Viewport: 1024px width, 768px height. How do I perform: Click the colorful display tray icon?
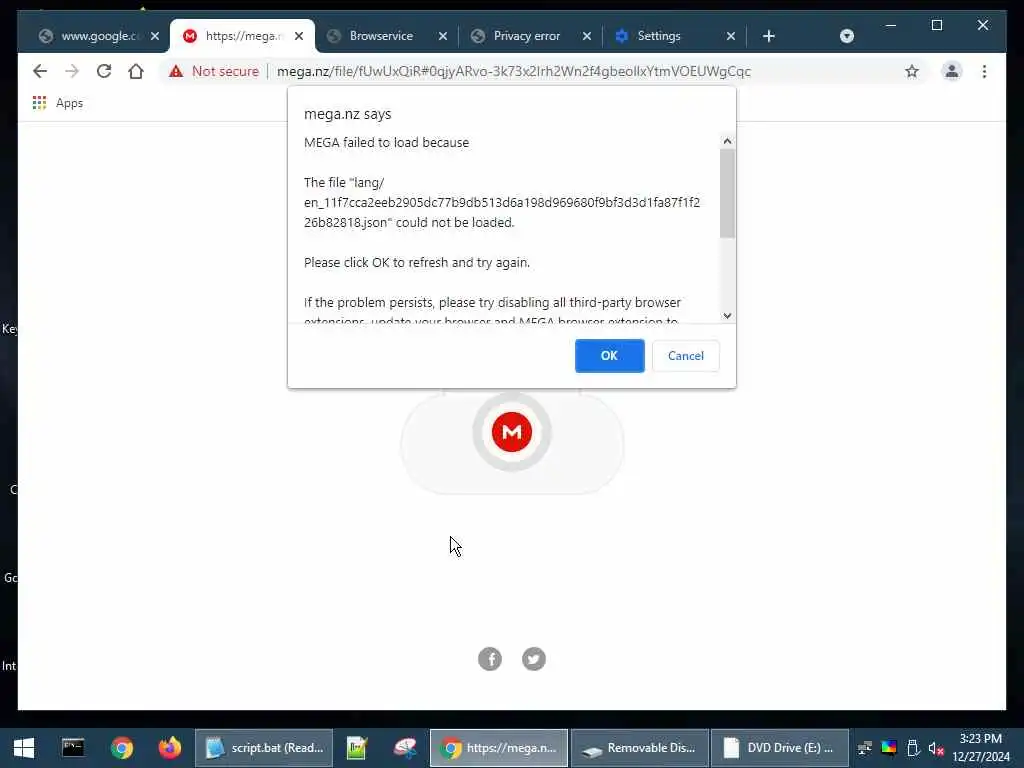889,748
